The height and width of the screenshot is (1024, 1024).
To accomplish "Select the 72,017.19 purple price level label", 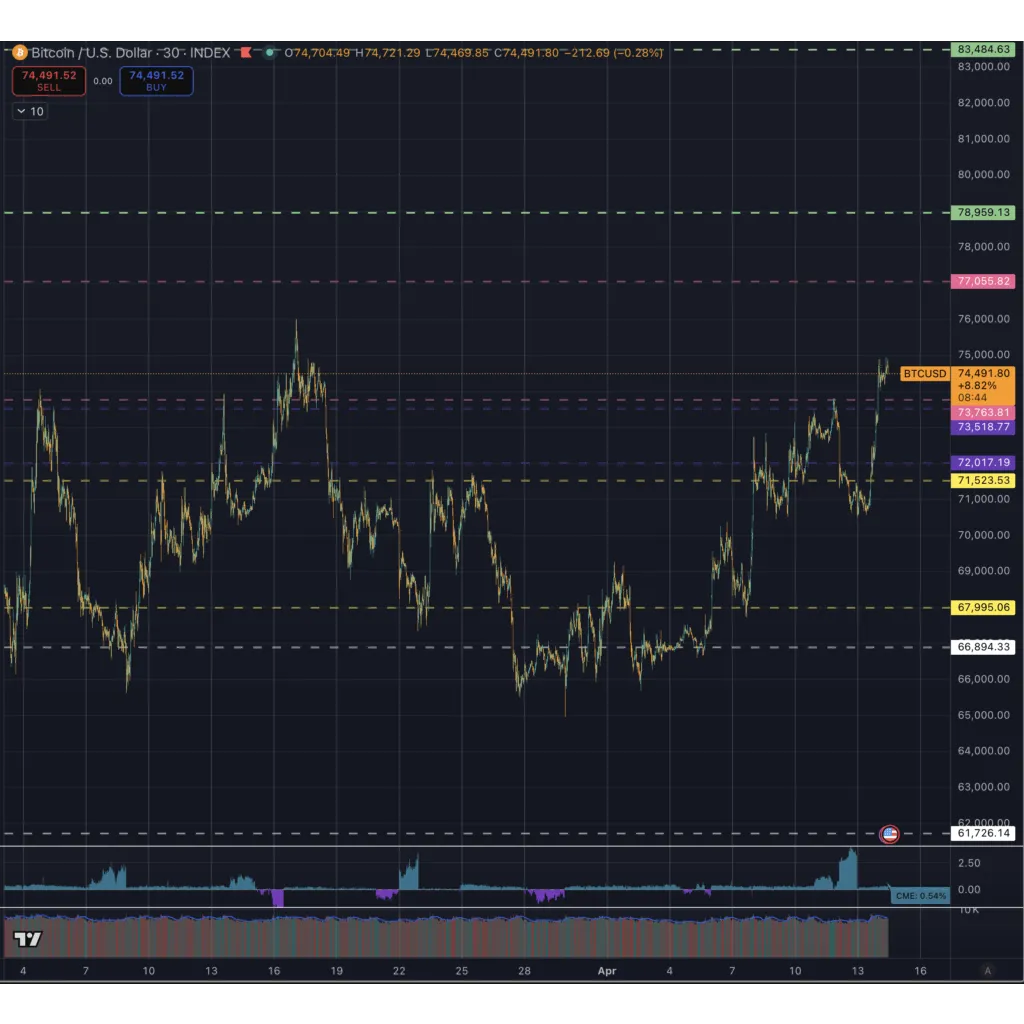I will tap(983, 462).
